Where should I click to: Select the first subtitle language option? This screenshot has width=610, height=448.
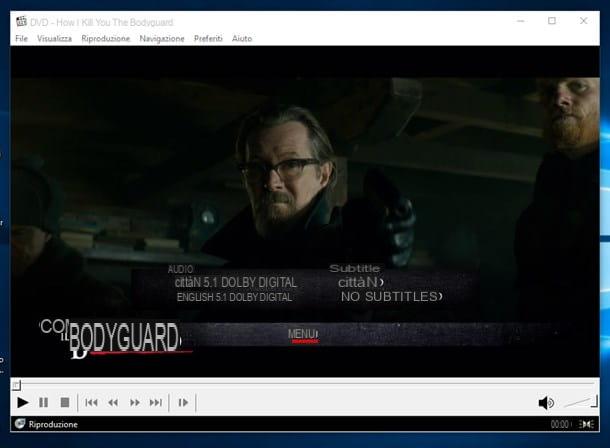361,282
